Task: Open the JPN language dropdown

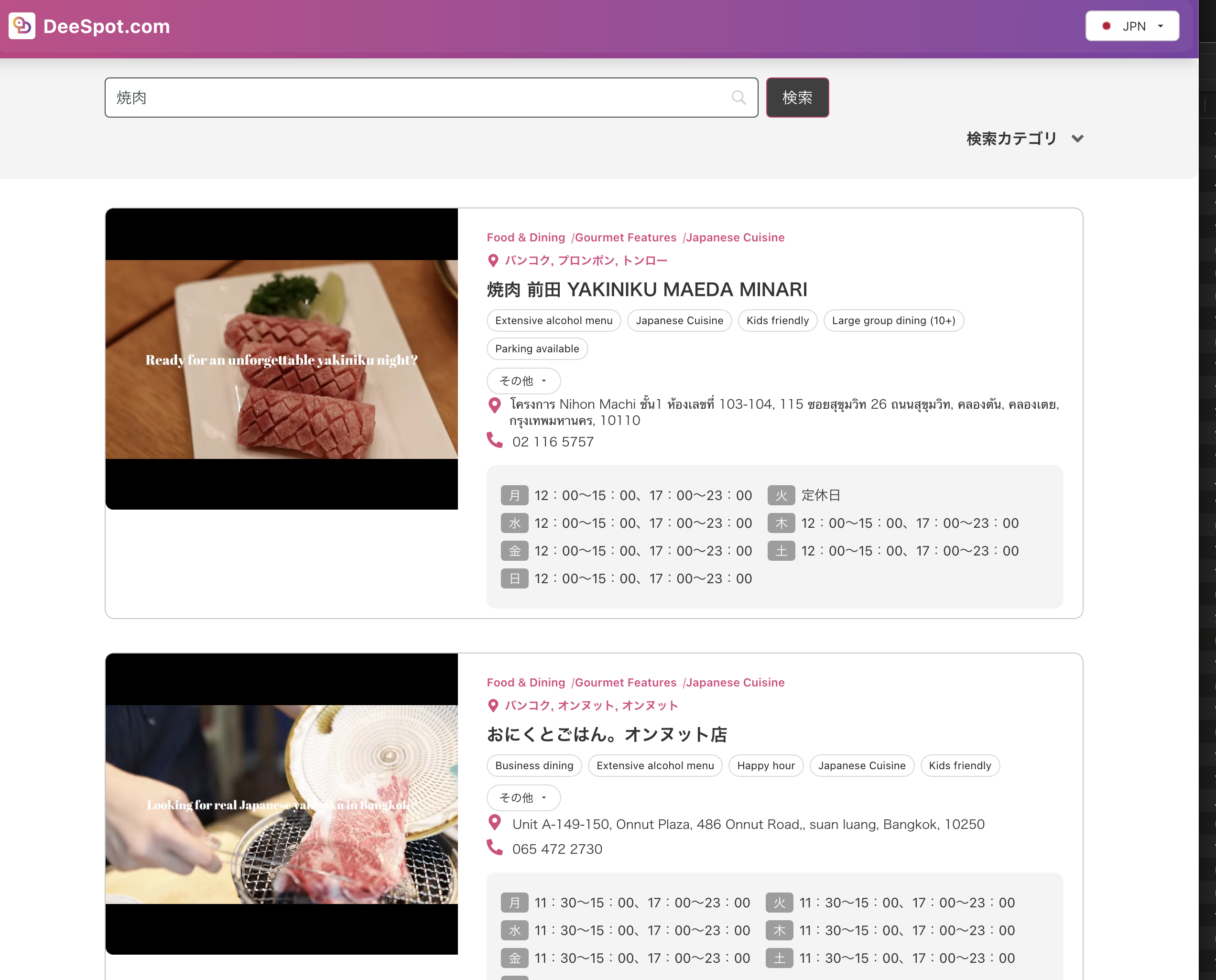Action: coord(1132,26)
